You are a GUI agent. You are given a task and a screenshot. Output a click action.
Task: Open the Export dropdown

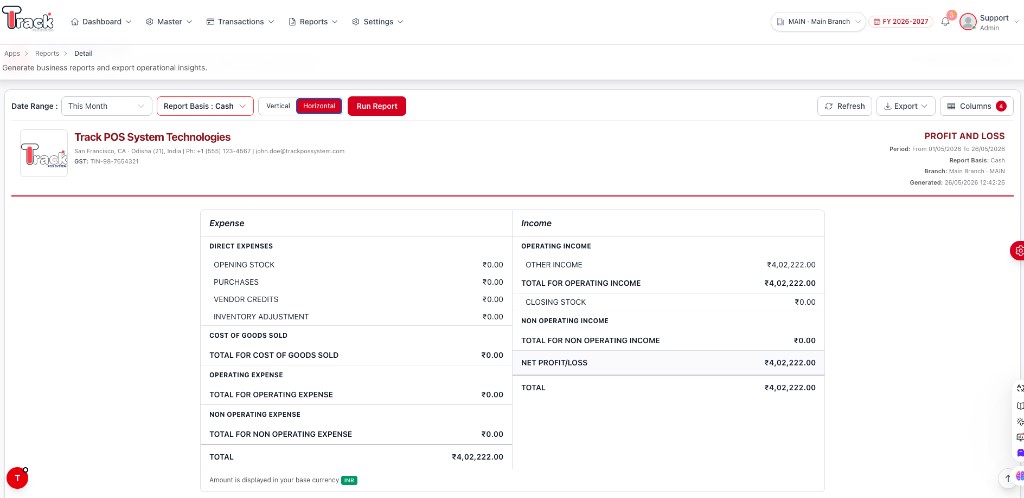[906, 106]
